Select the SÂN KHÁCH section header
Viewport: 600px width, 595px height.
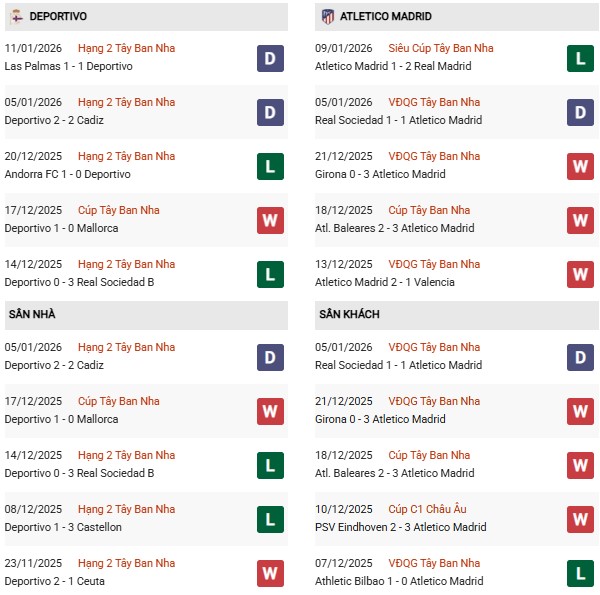tap(350, 314)
